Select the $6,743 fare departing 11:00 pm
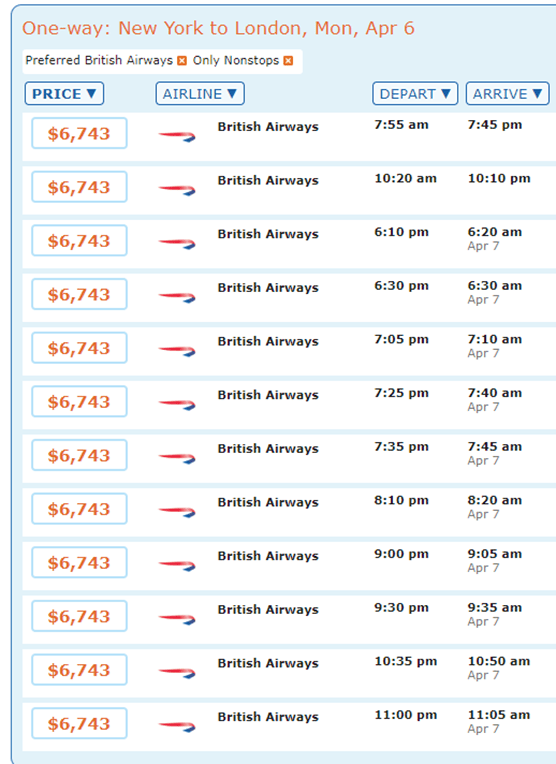The width and height of the screenshot is (556, 764). coord(79,724)
